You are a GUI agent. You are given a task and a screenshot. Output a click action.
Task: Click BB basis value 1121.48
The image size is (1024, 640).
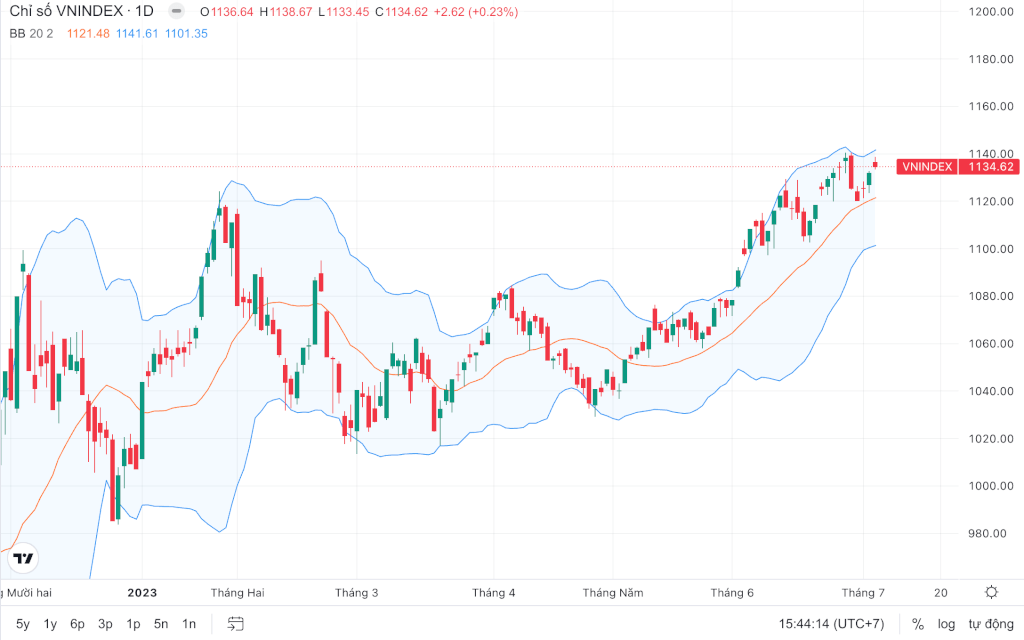pyautogui.click(x=88, y=33)
